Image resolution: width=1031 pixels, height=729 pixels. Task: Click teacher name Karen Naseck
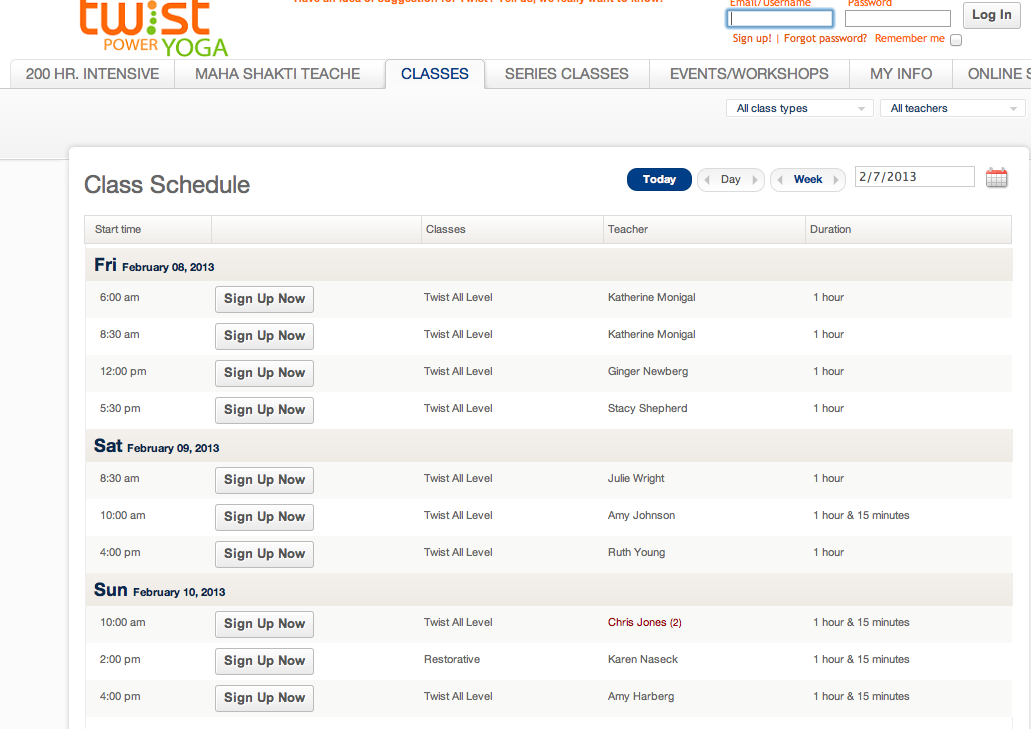tap(642, 659)
